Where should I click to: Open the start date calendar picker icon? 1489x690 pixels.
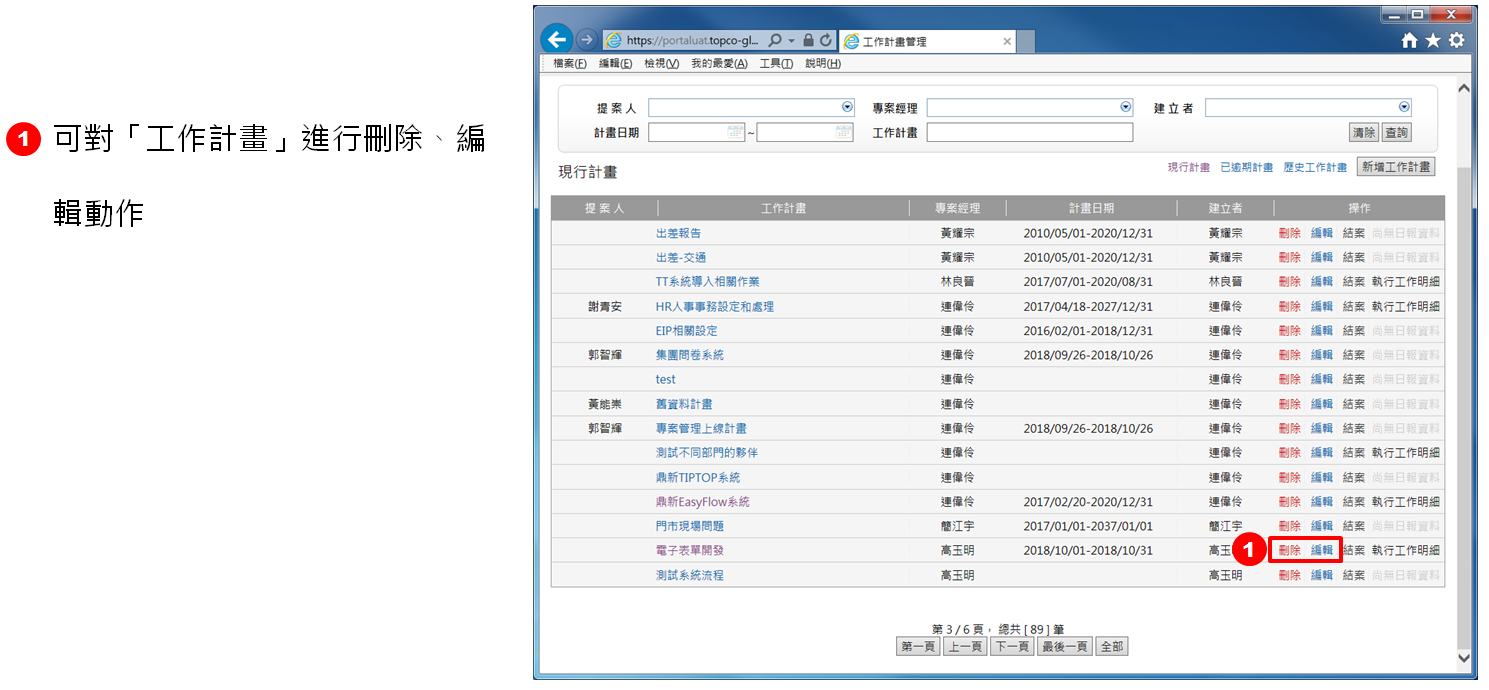coord(735,132)
